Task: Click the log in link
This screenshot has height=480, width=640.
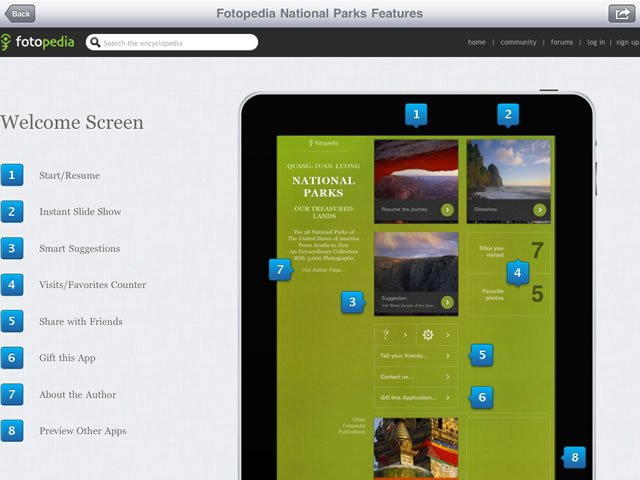Action: pos(596,42)
